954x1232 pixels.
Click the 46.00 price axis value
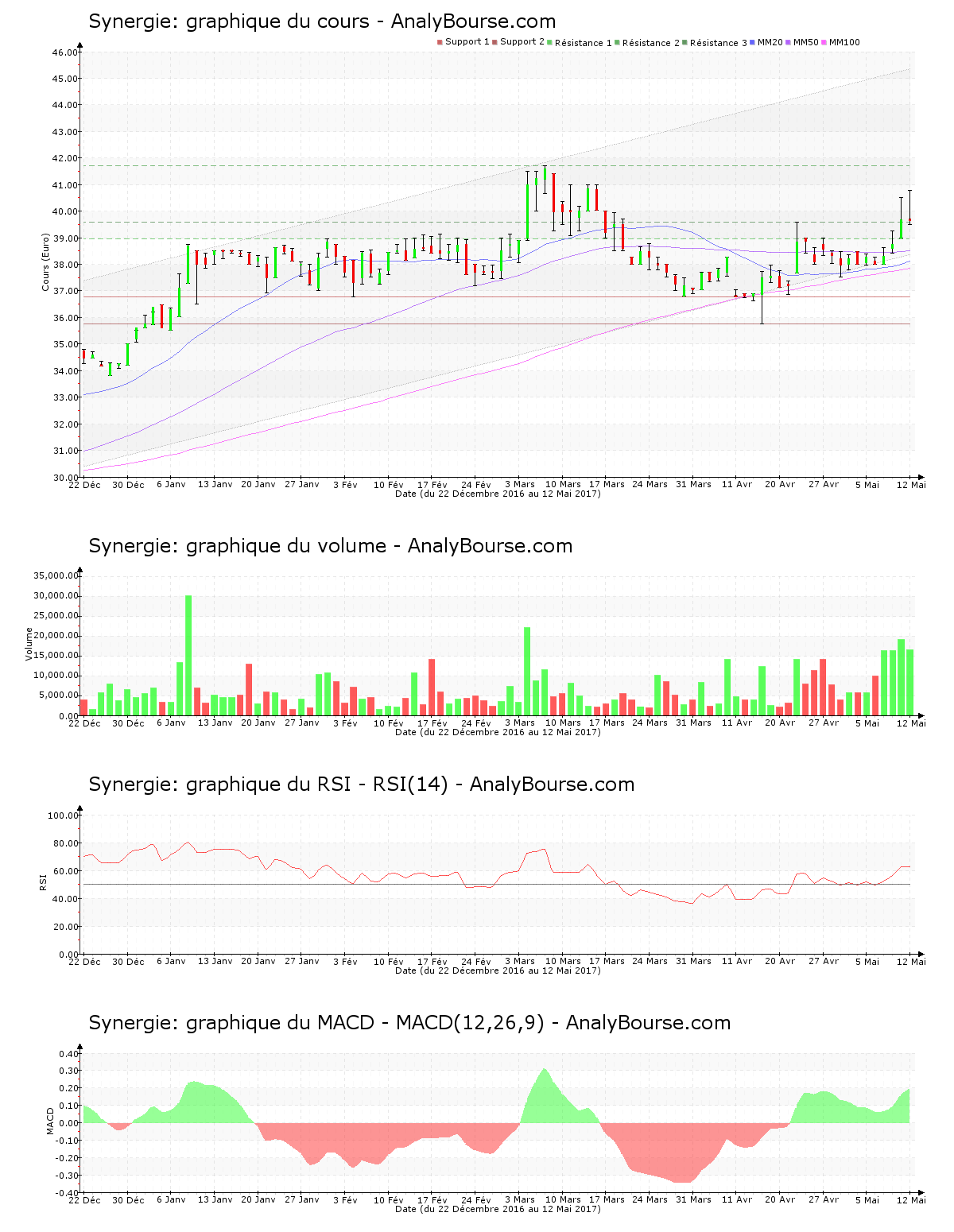[x=65, y=52]
